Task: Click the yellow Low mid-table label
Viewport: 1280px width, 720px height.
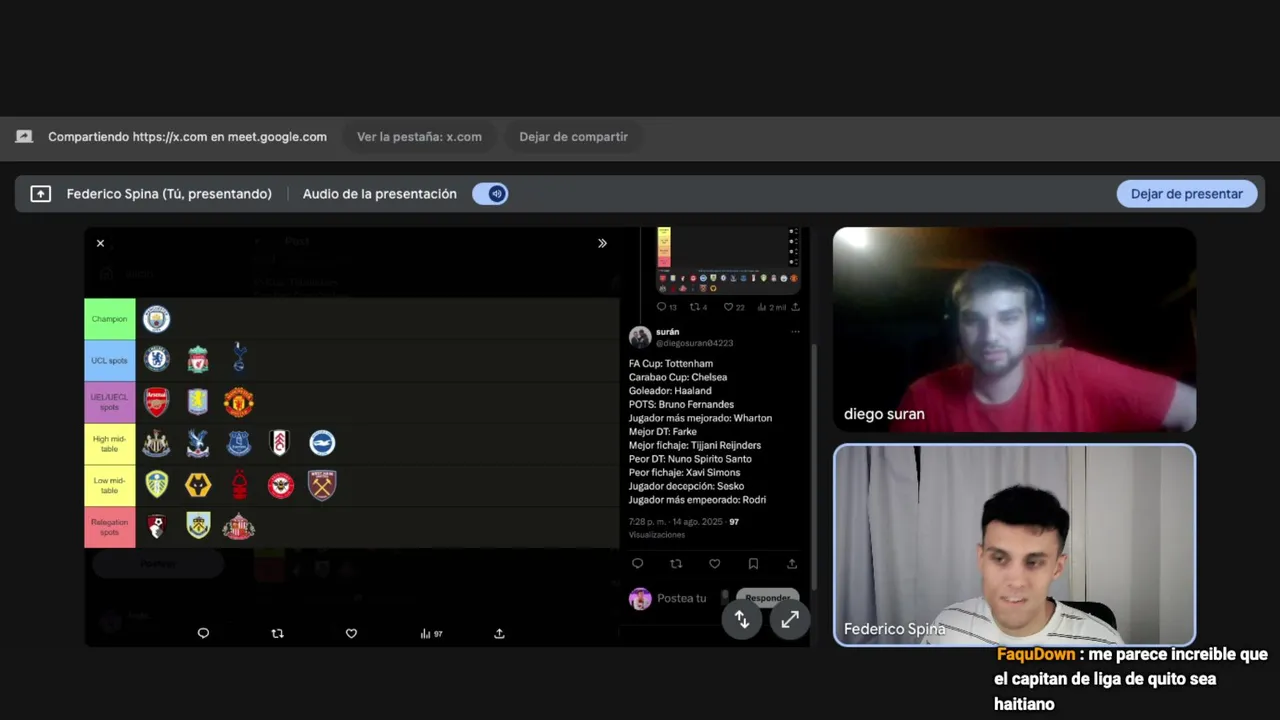Action: pos(110,485)
